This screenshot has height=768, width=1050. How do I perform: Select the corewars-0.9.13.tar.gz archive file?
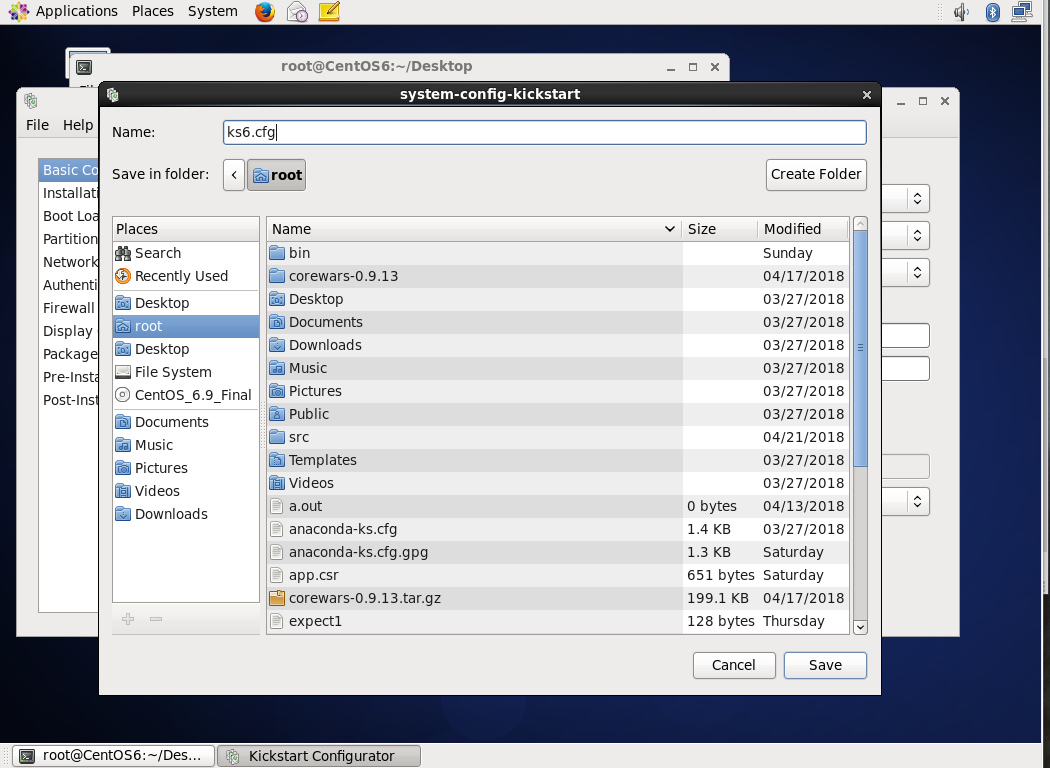(x=557, y=598)
